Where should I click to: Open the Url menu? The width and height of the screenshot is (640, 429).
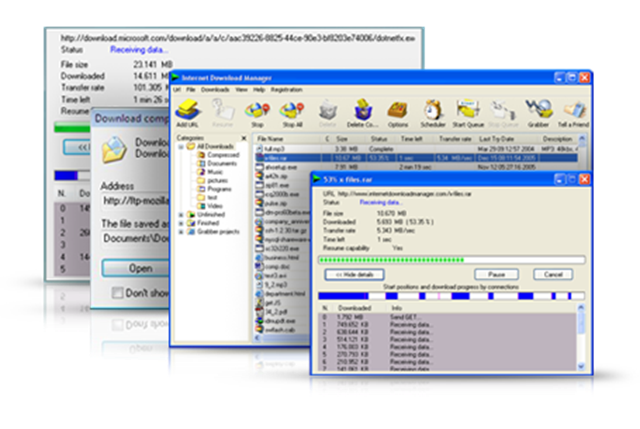tap(177, 89)
